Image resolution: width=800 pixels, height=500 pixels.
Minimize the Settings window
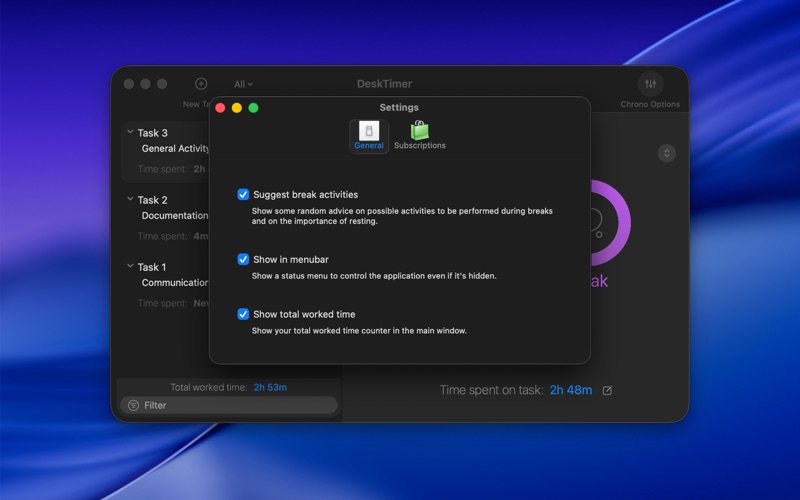pyautogui.click(x=237, y=108)
